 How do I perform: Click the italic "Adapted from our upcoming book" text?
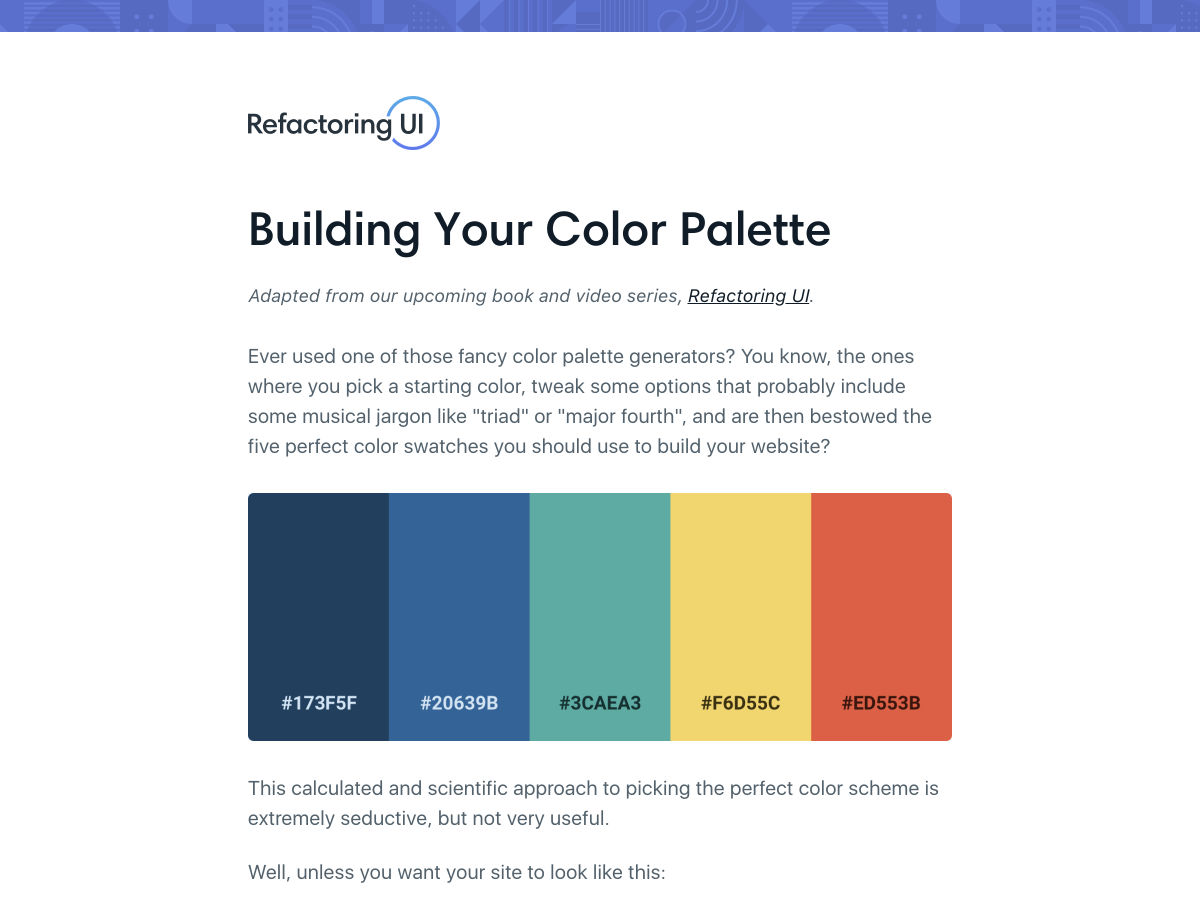click(465, 296)
